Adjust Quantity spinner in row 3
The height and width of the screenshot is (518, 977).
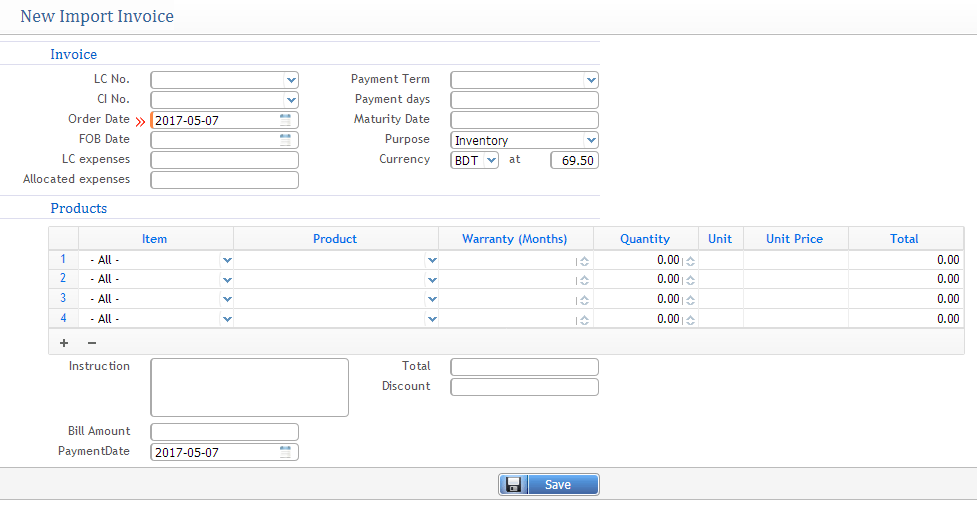[690, 300]
